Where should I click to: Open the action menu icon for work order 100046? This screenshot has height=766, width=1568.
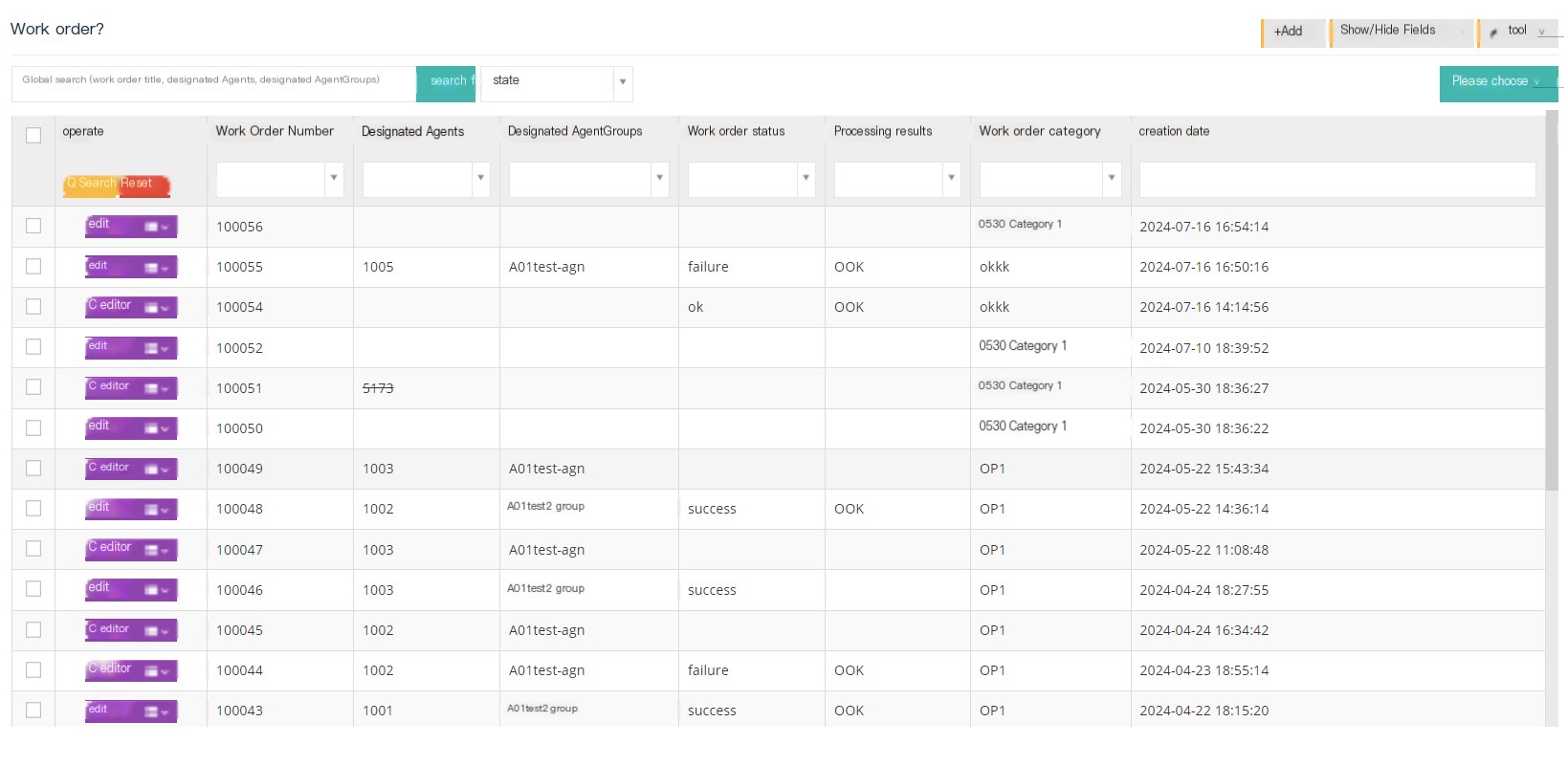[x=157, y=590]
